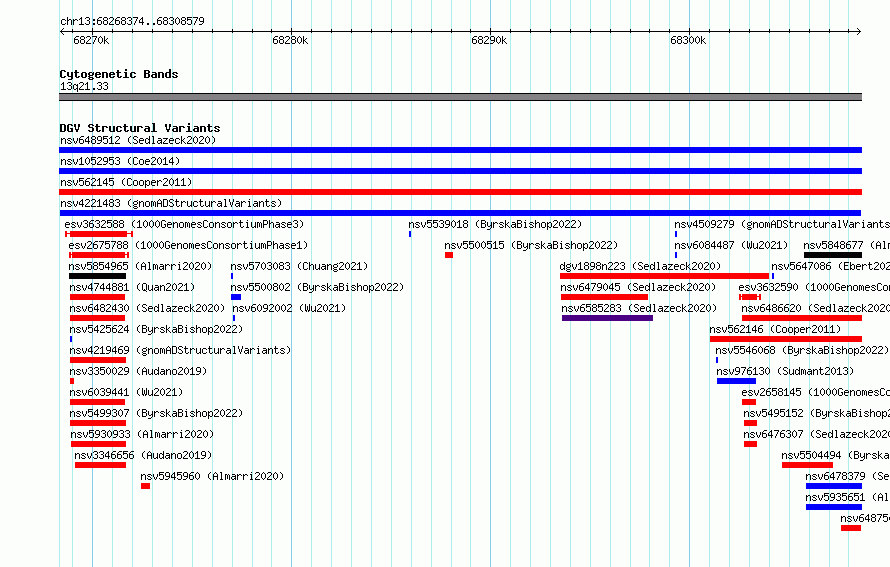890x567 pixels.
Task: Open nsv6479045 (Sedlazeck2020) label
Action: 638,287
